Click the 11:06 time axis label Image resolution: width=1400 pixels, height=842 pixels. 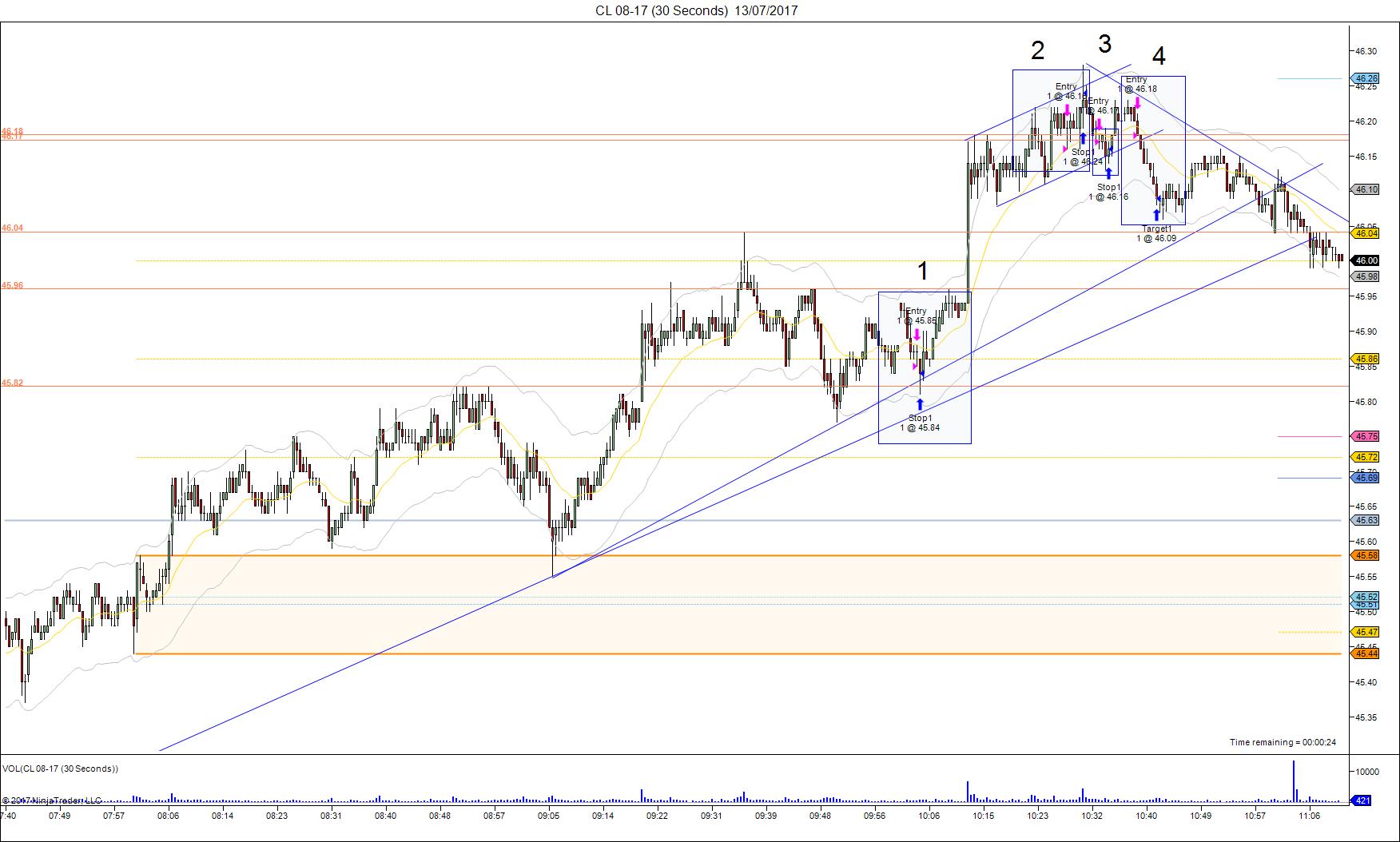(x=1309, y=816)
